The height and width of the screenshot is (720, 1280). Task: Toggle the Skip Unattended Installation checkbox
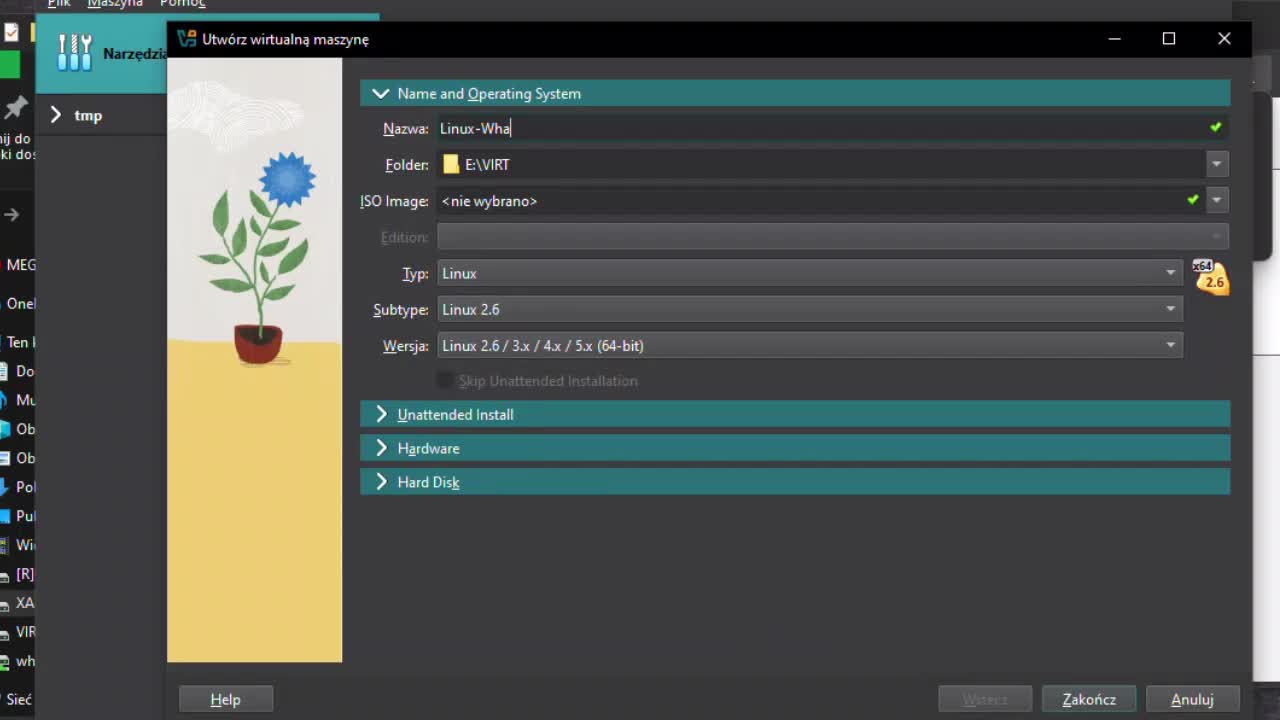tap(446, 381)
